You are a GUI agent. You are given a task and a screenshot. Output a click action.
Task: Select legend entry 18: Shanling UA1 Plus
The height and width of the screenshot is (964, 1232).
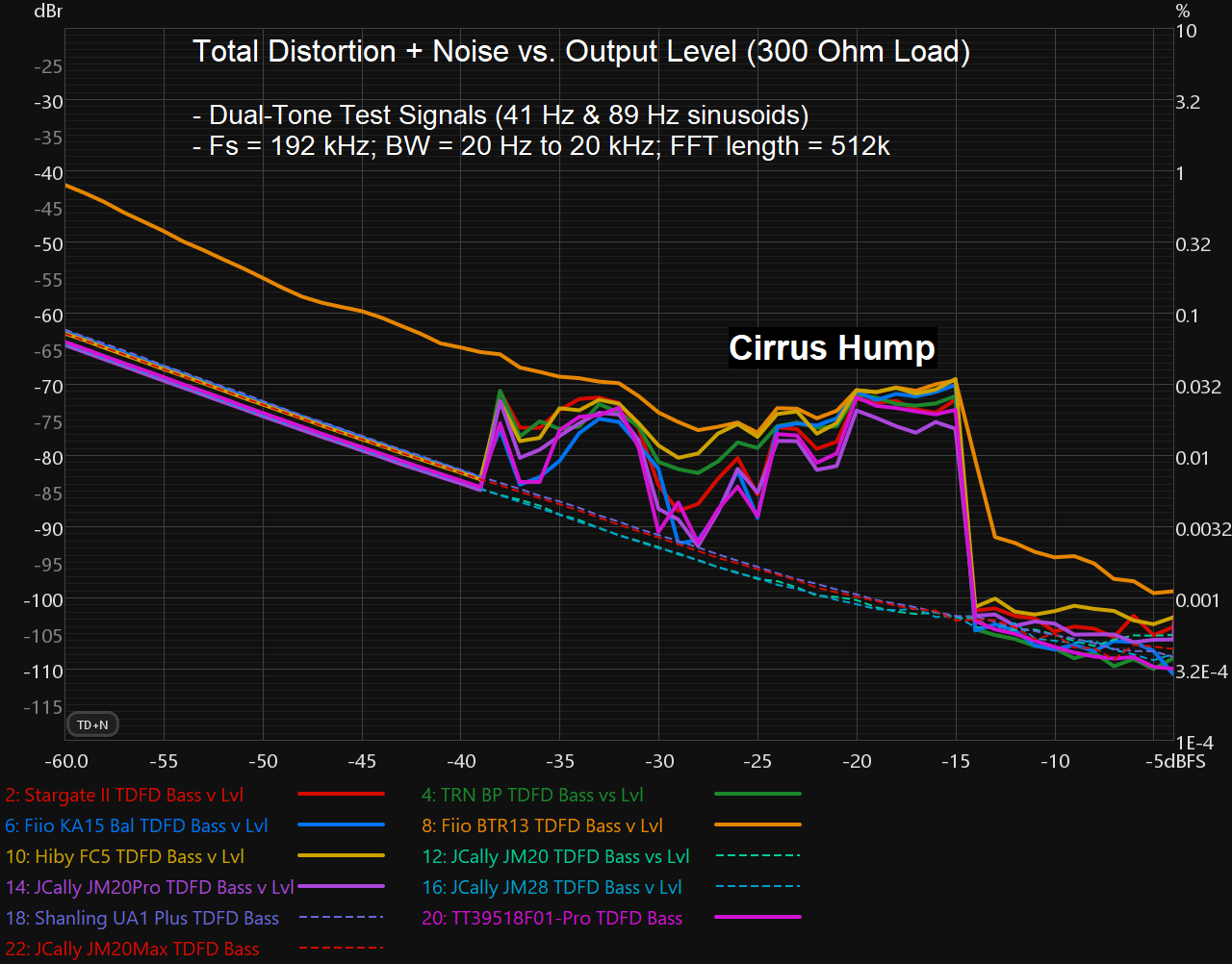point(142,919)
